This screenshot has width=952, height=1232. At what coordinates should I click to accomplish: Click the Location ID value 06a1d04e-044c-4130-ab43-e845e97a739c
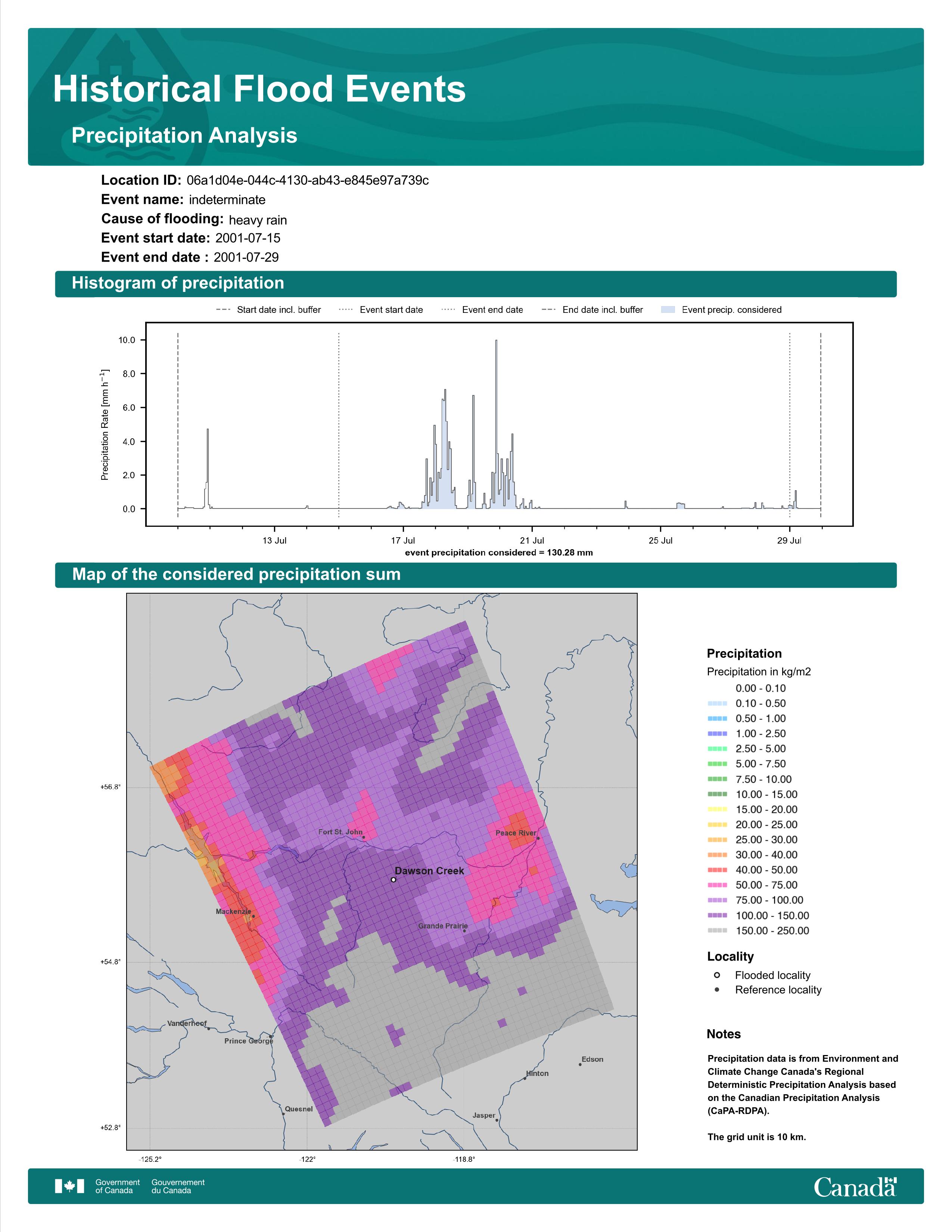pos(307,181)
